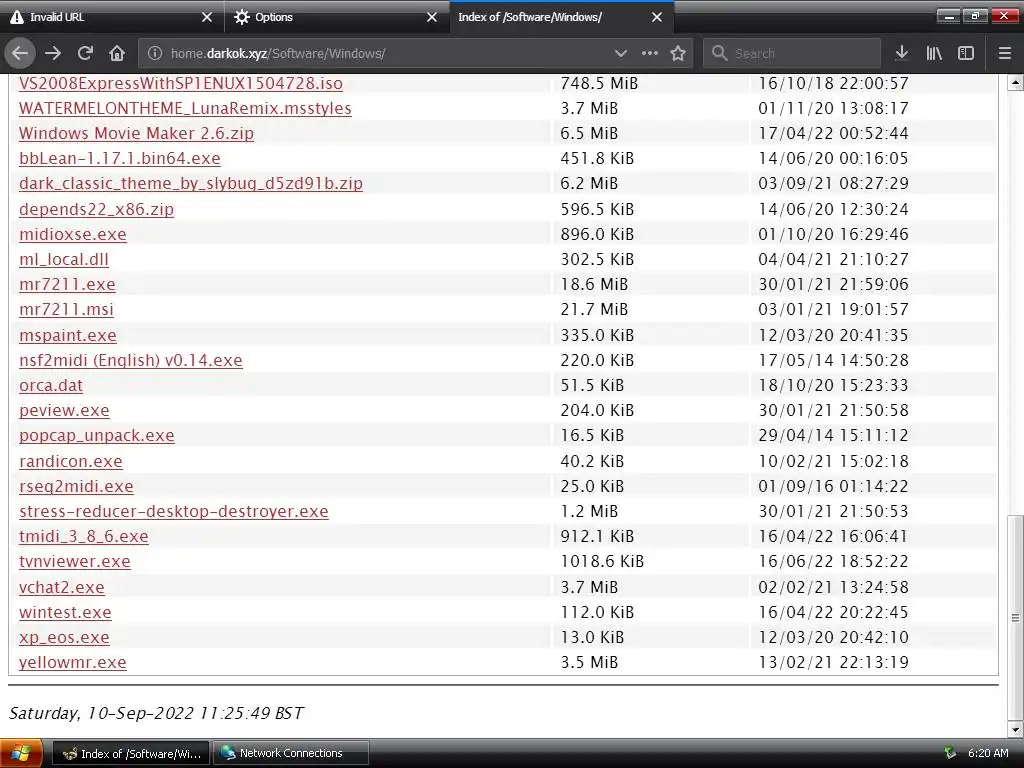1024x768 pixels.
Task: Open page actions three-dot menu
Action: click(649, 53)
